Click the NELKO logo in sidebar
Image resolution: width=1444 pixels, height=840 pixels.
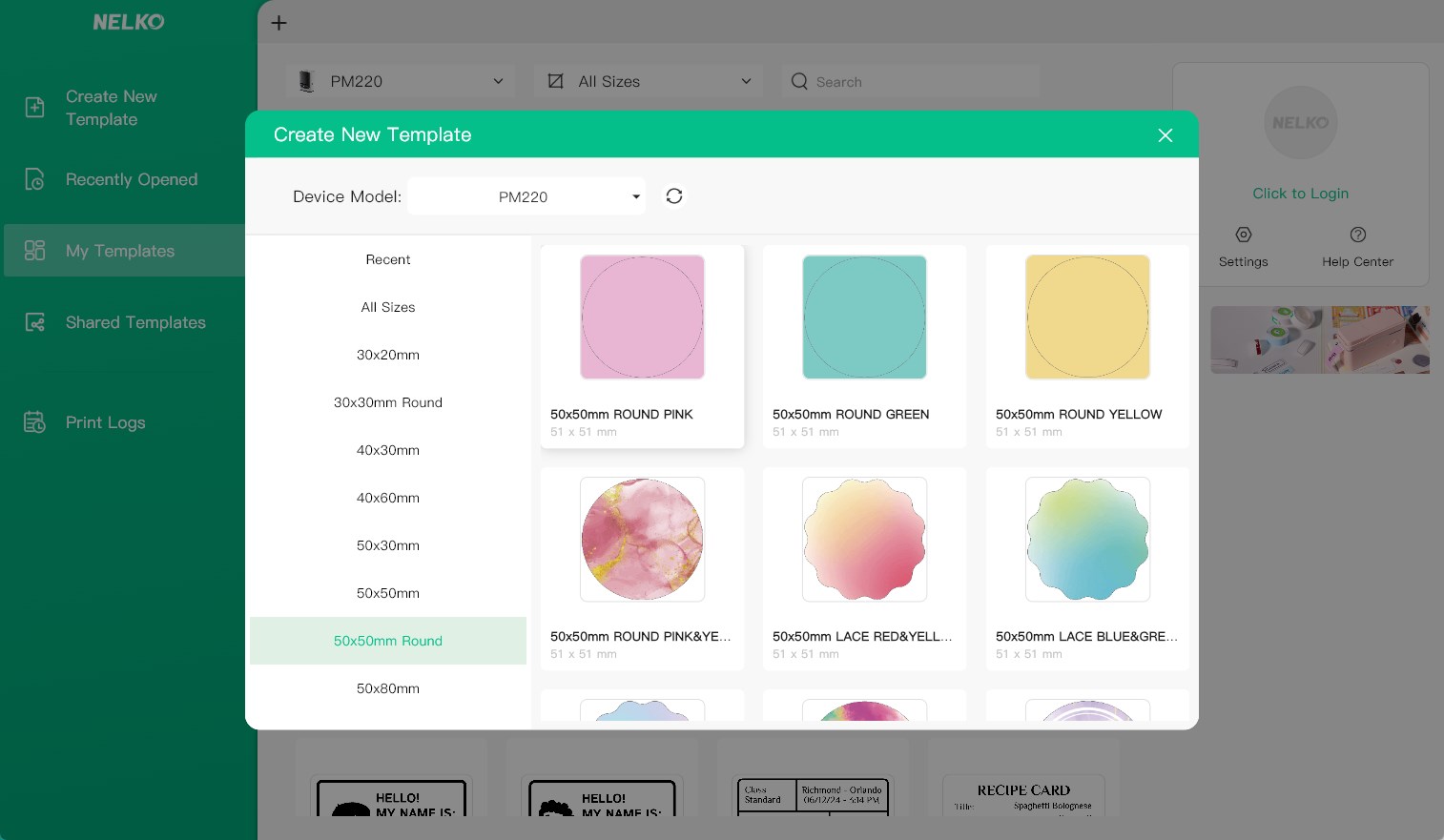click(x=129, y=22)
